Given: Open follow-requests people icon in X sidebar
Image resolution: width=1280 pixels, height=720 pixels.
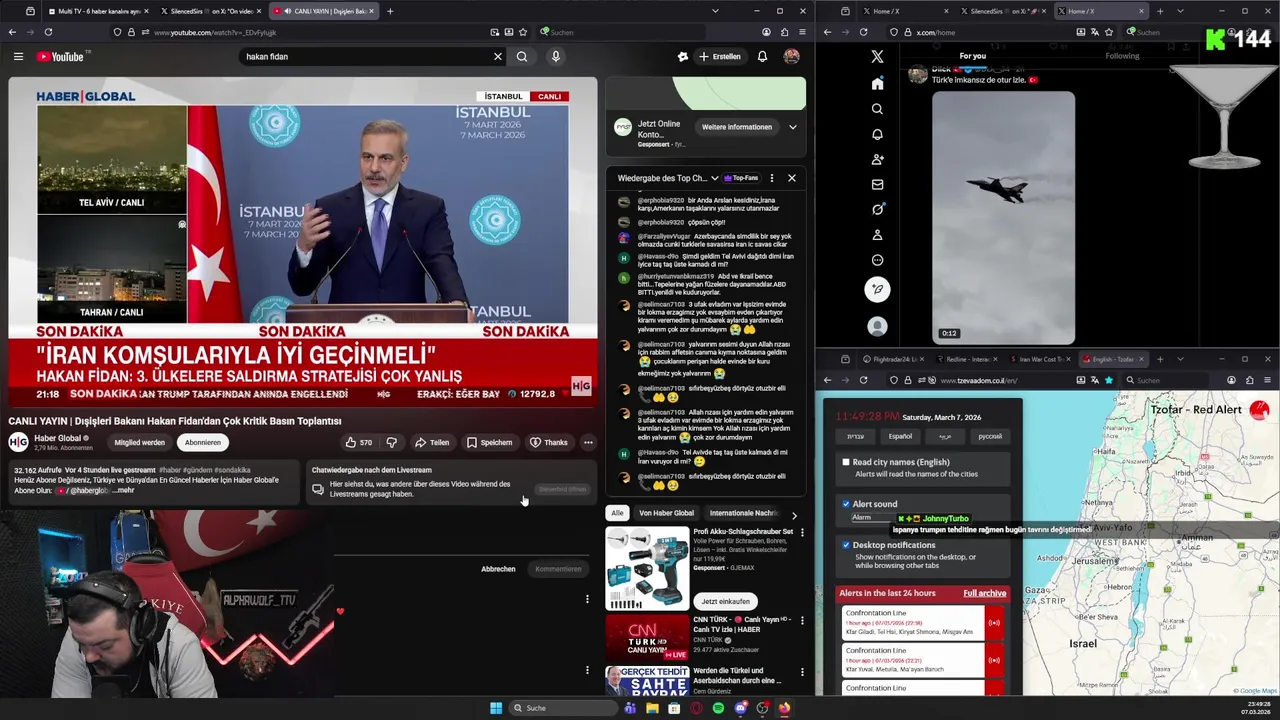Looking at the screenshot, I should point(877,159).
